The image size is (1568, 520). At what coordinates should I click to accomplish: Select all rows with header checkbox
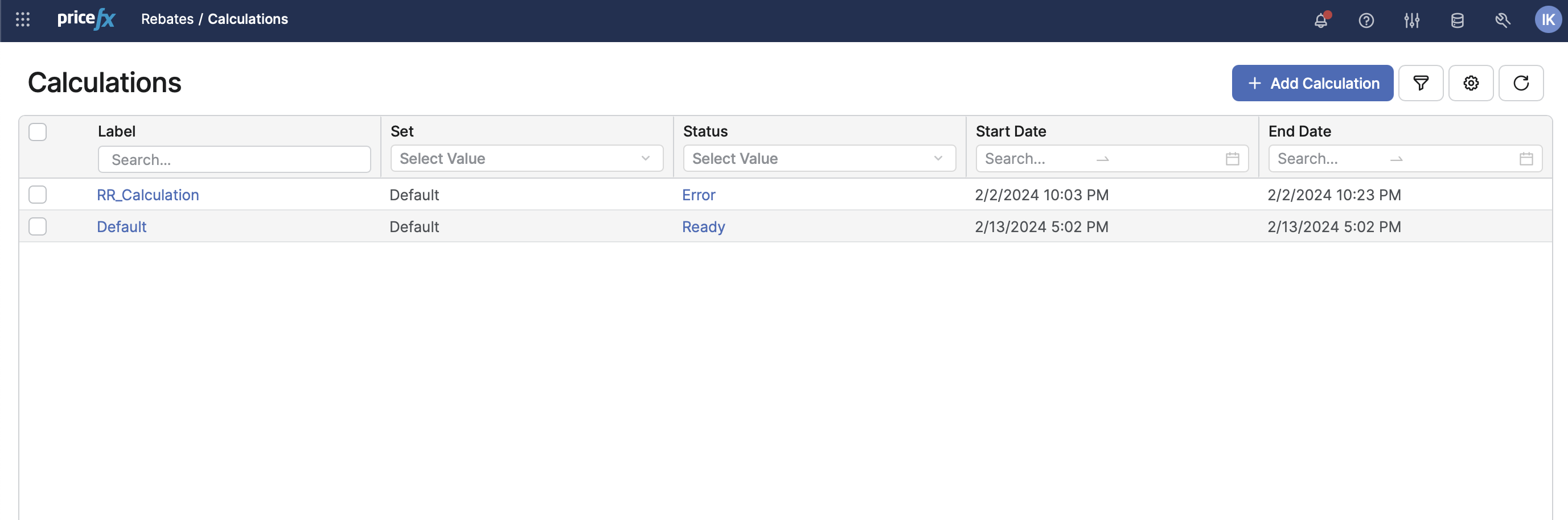click(38, 132)
